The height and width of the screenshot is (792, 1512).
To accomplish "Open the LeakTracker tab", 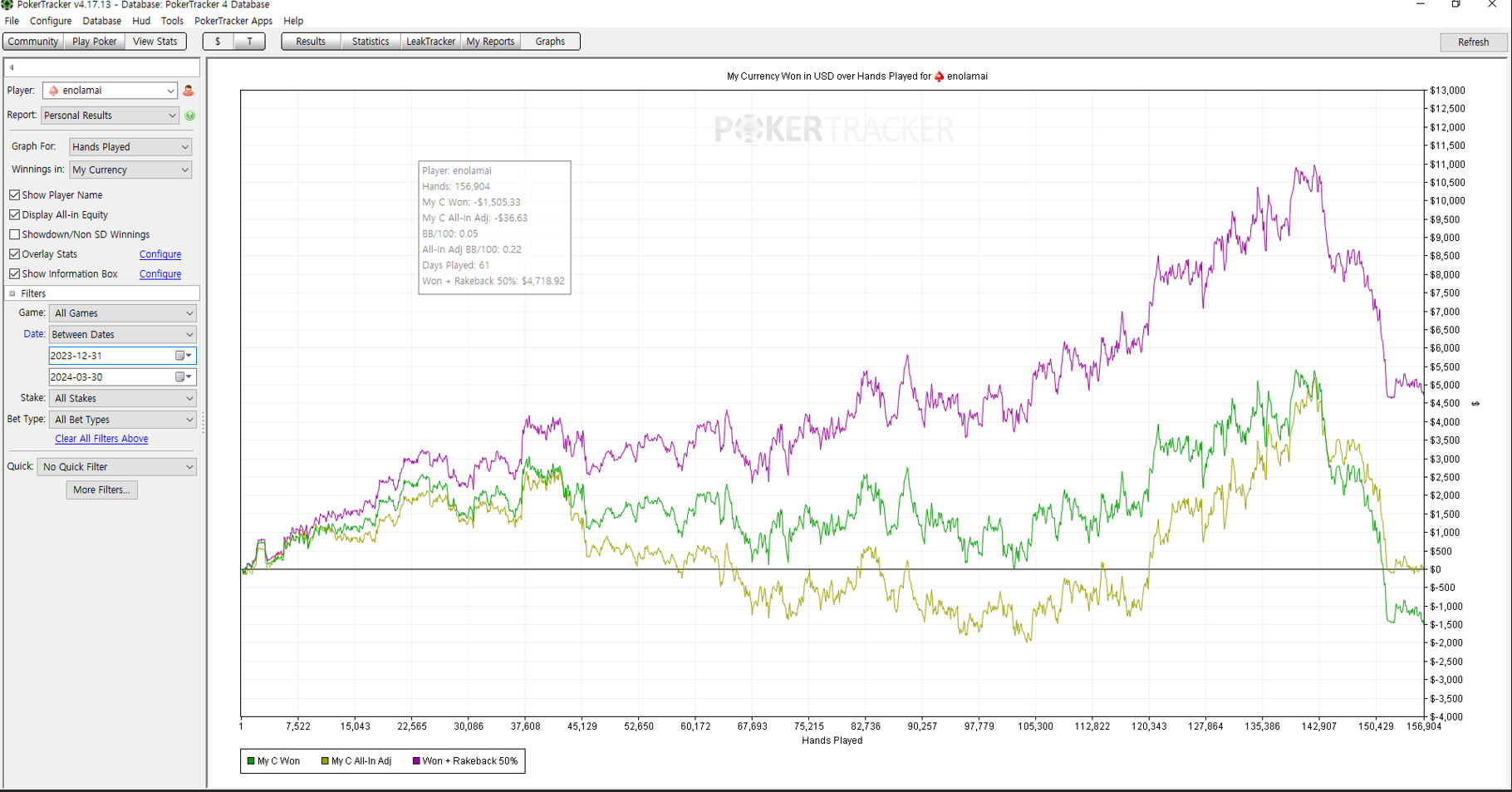I will [x=430, y=42].
